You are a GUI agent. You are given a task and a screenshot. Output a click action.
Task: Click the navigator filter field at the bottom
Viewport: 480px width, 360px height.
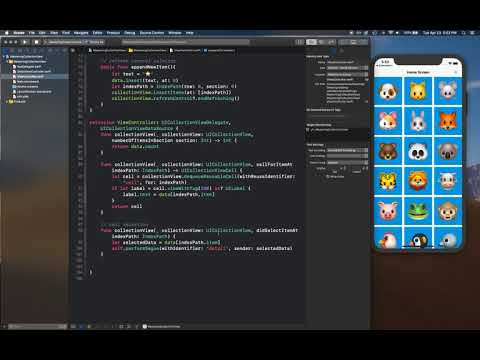[37, 326]
